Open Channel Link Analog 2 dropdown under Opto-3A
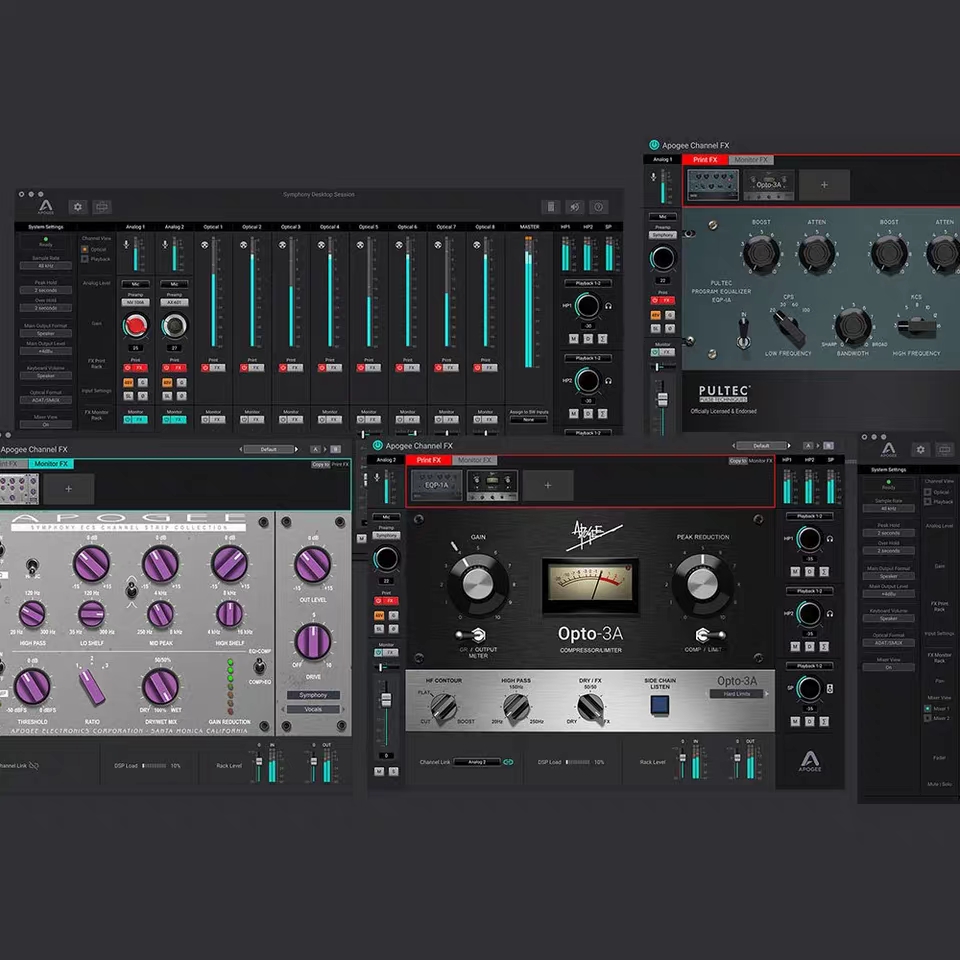This screenshot has width=960, height=960. pos(477,762)
